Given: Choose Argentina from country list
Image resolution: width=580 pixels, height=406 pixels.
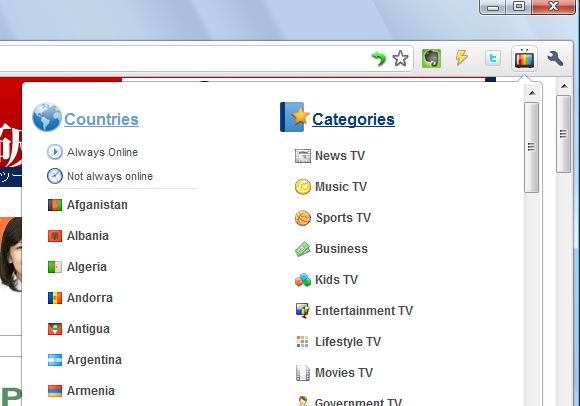Looking at the screenshot, I should pyautogui.click(x=94, y=360).
